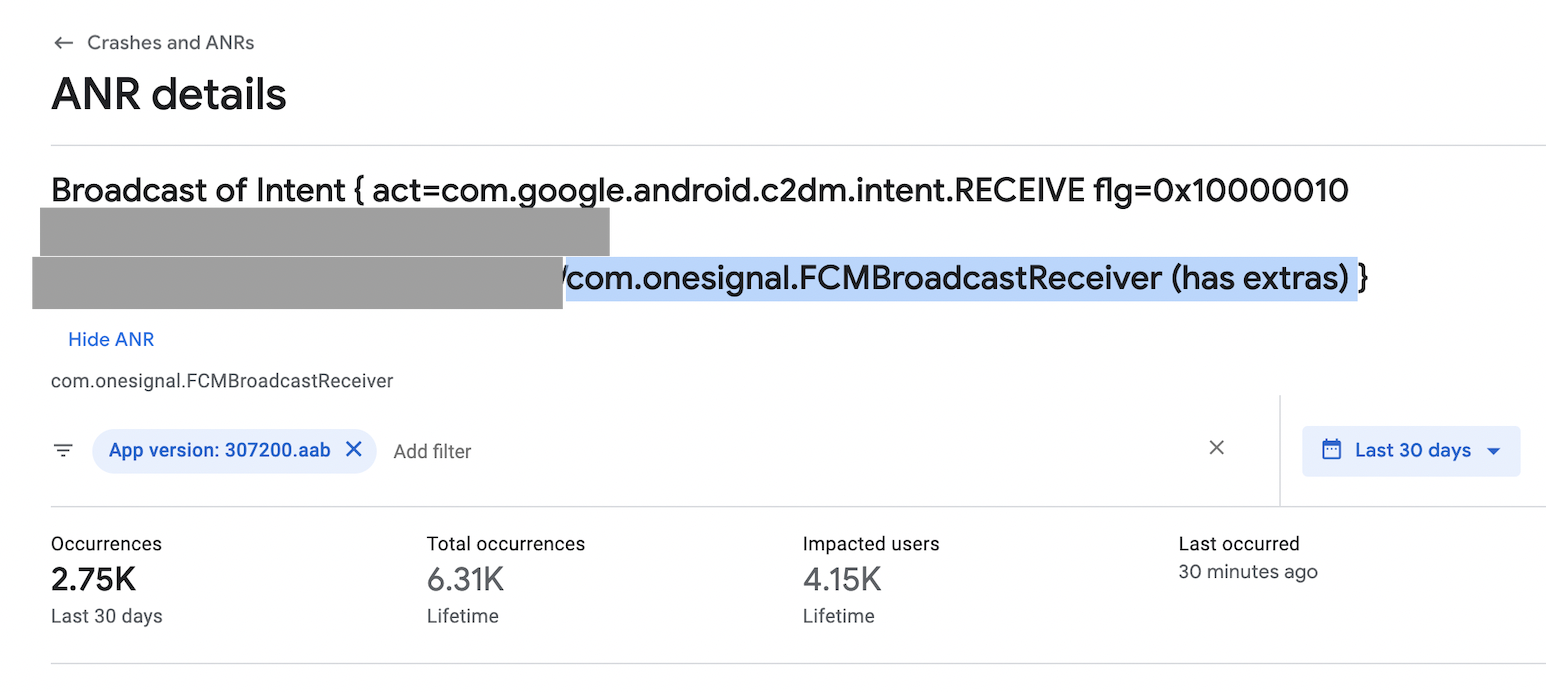Select the ANR details heading

[x=168, y=93]
